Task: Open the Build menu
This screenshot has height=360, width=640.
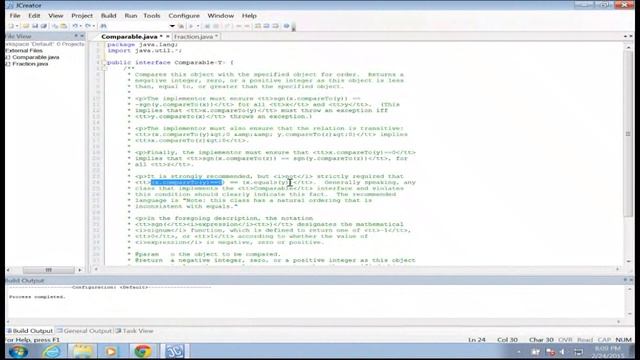Action: pos(109,16)
